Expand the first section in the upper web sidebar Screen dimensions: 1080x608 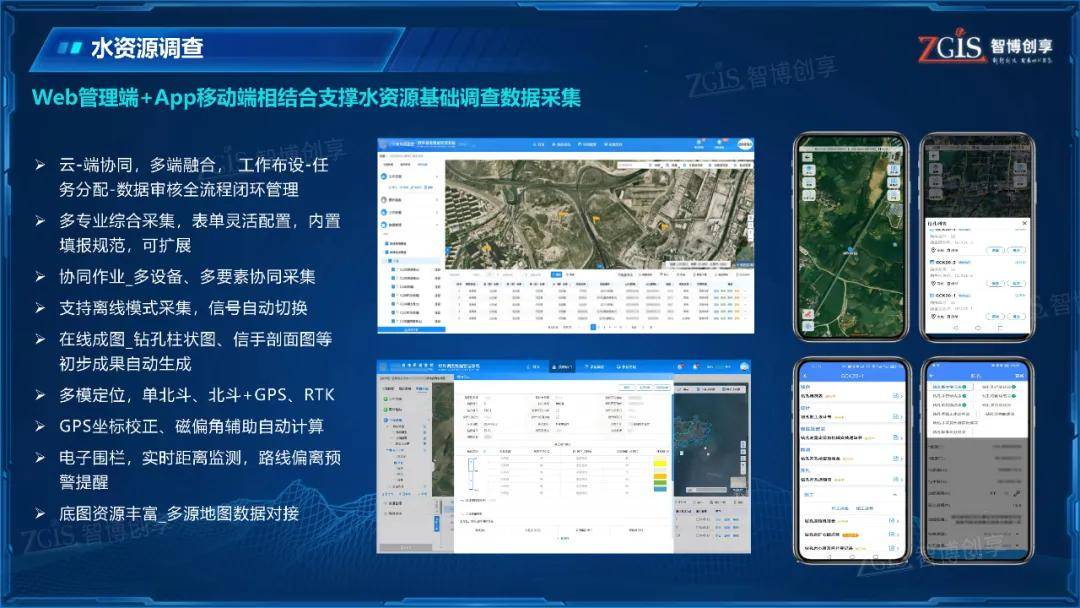pyautogui.click(x=437, y=176)
